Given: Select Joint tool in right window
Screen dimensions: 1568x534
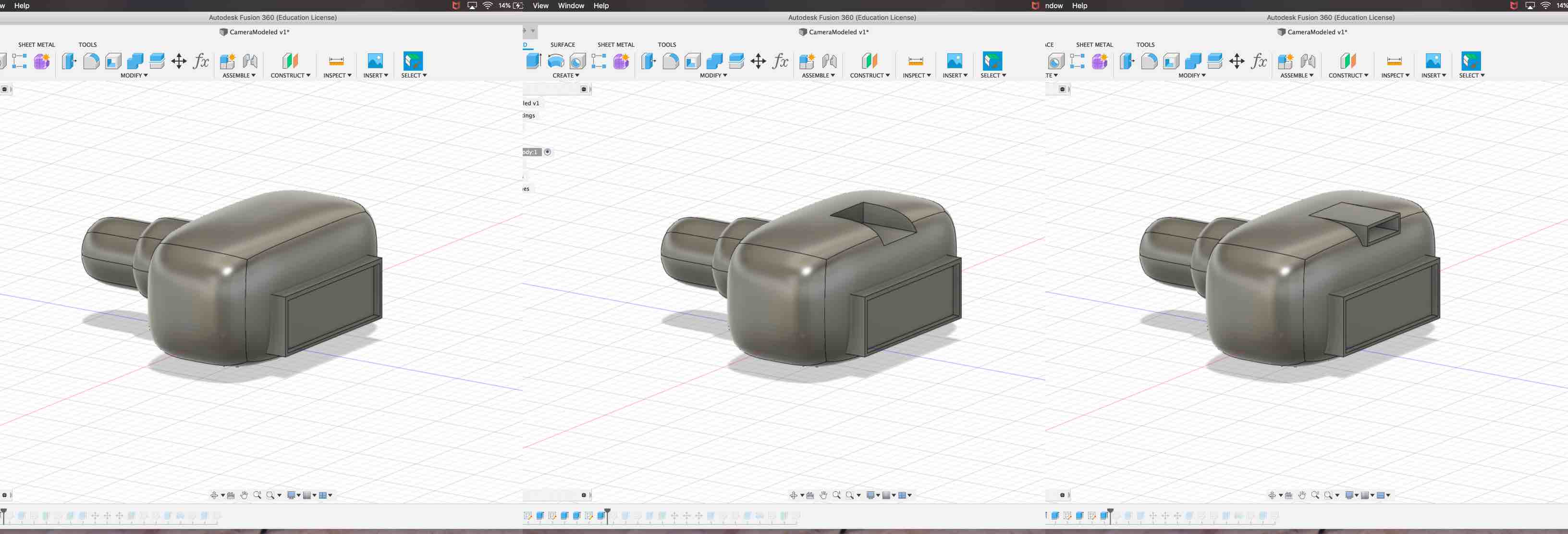Looking at the screenshot, I should click(1308, 61).
